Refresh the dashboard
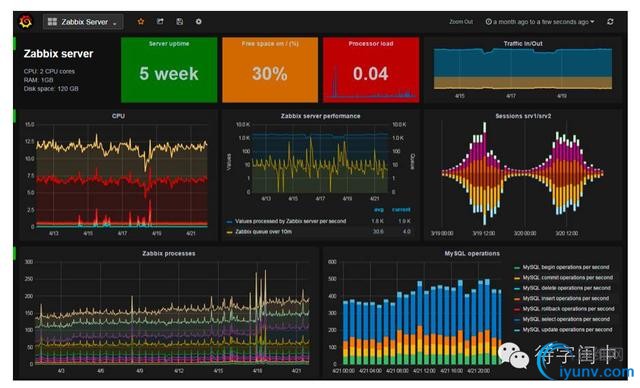The height and width of the screenshot is (388, 640). coord(610,22)
